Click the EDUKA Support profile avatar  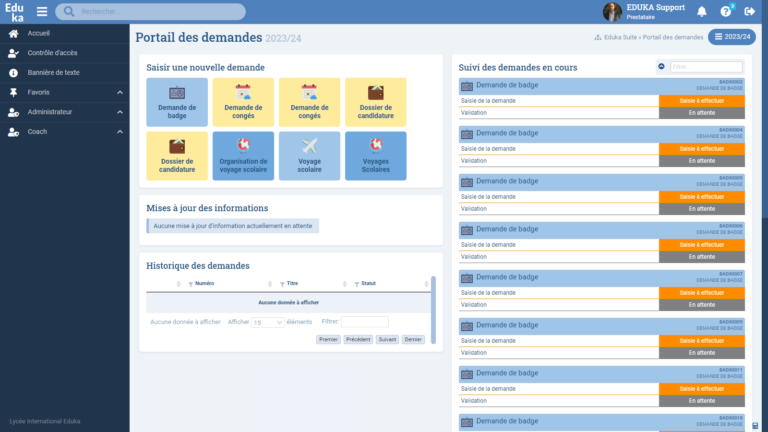point(612,12)
